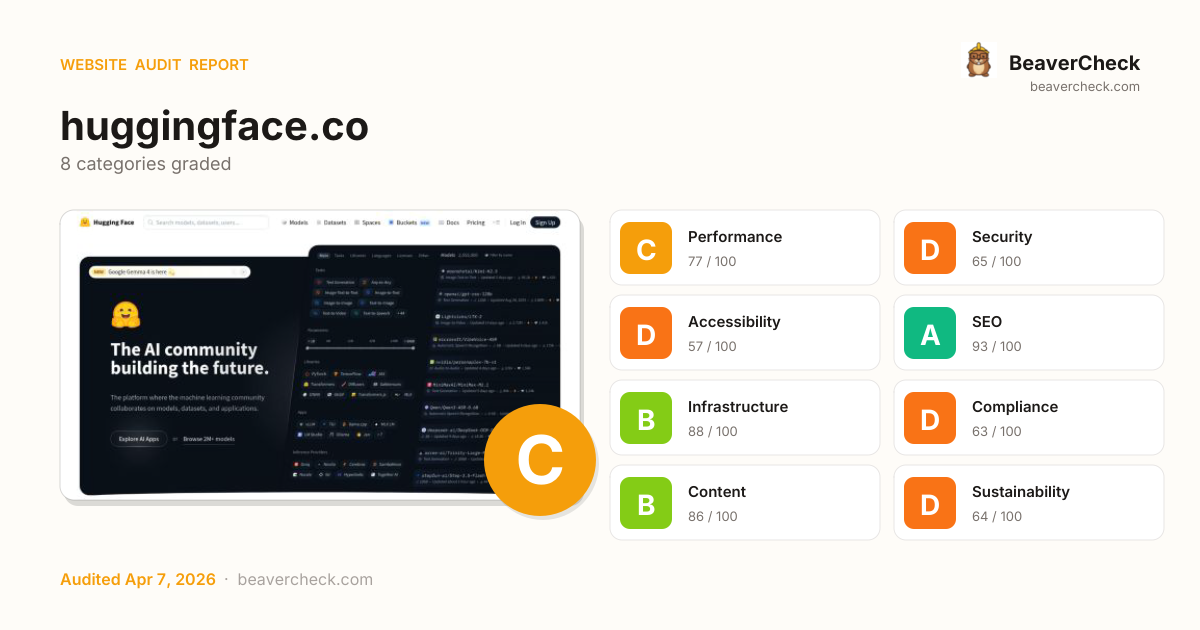This screenshot has height=630, width=1200.
Task: Click the Sign Up button in screenshot
Action: (545, 222)
